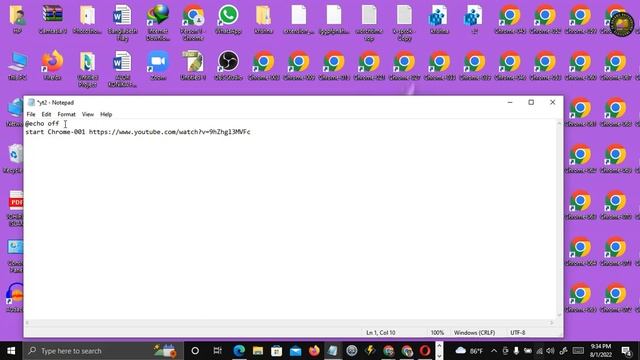Viewport: 640px width, 360px height.
Task: Select the Recycle Bin desktop icon
Action: click(x=15, y=158)
